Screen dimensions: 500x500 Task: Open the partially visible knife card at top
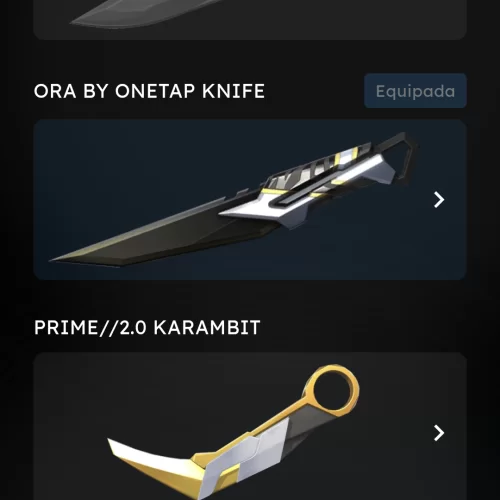[x=250, y=20]
